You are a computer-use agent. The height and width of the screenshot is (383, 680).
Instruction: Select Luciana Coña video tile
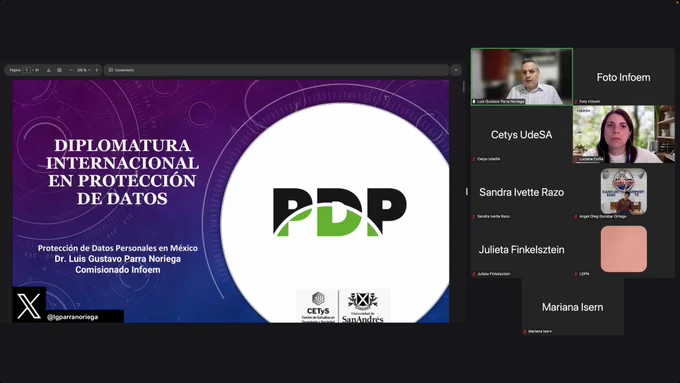click(624, 134)
